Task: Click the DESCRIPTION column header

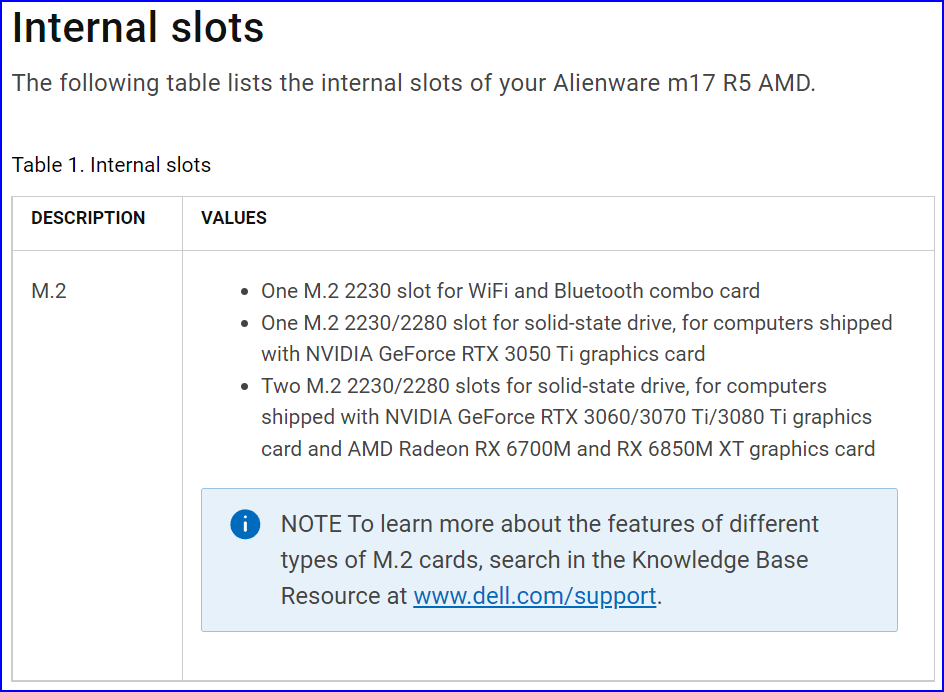Action: point(88,218)
